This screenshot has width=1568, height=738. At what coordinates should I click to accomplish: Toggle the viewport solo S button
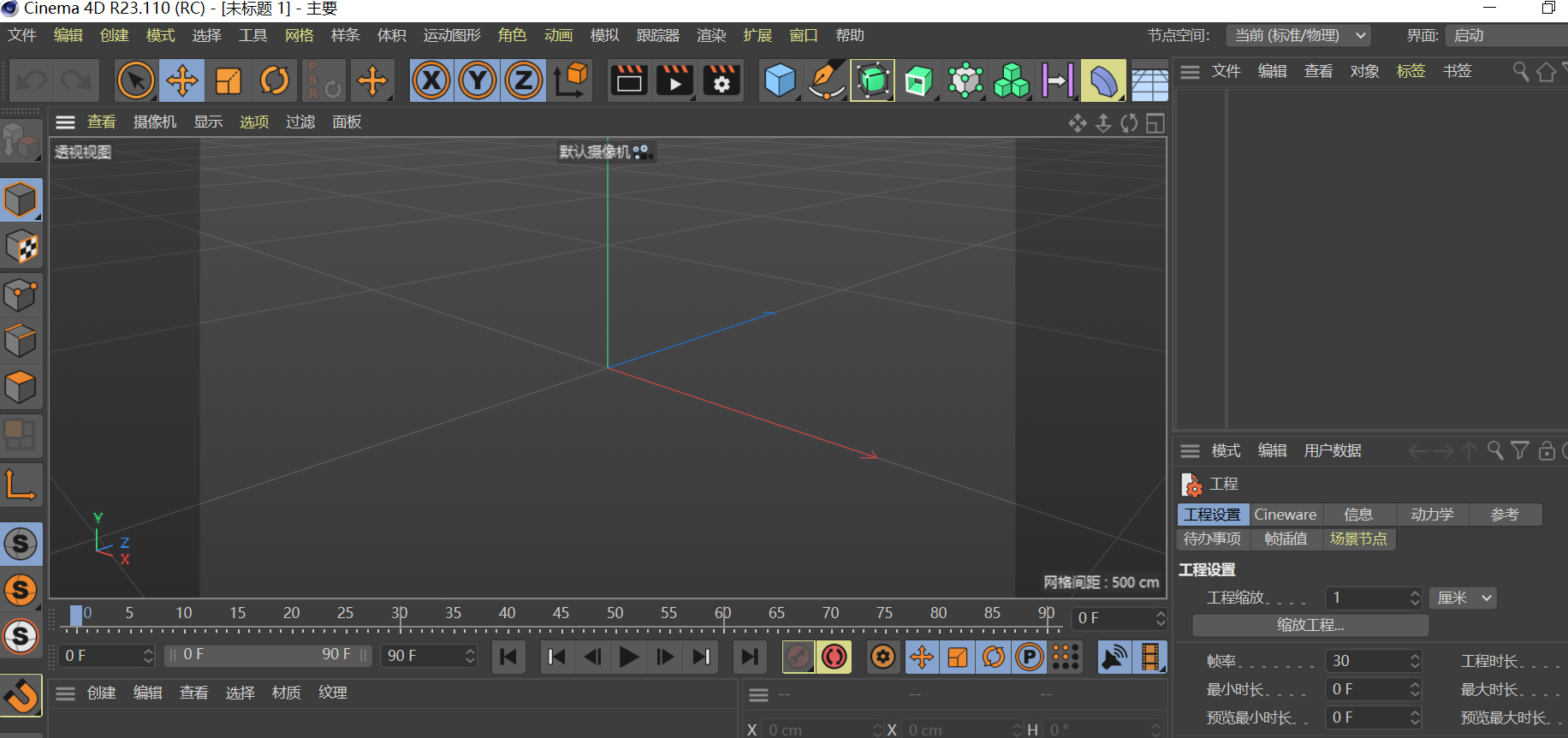click(21, 544)
